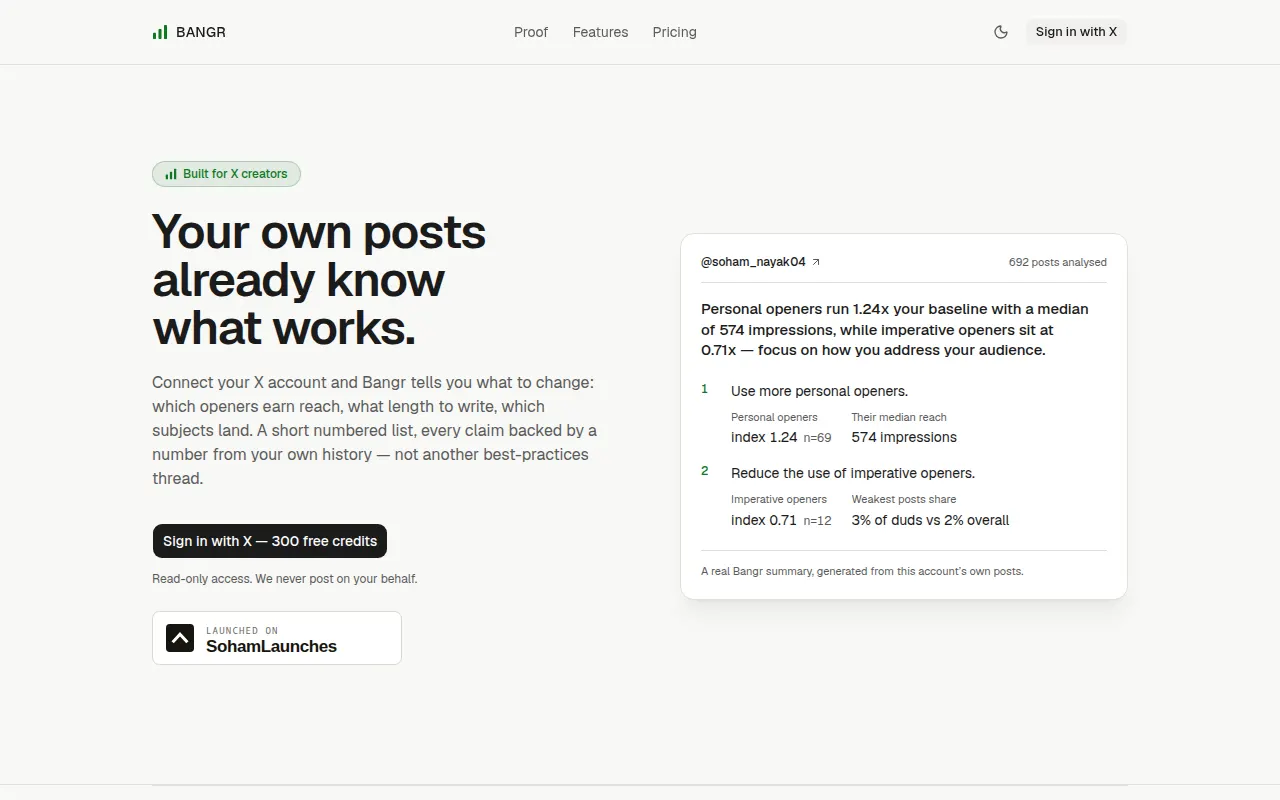The image size is (1280, 800).
Task: Click the 'Weakest posts share' label
Action: pyautogui.click(x=904, y=499)
